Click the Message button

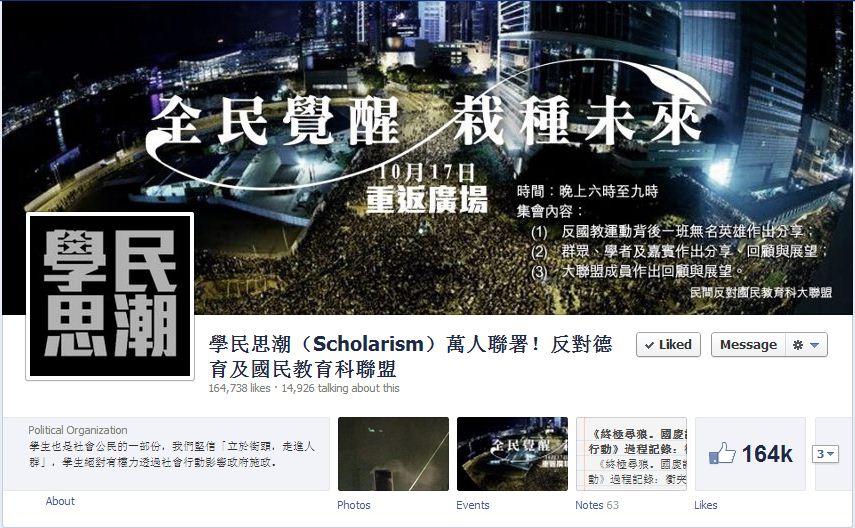[748, 345]
